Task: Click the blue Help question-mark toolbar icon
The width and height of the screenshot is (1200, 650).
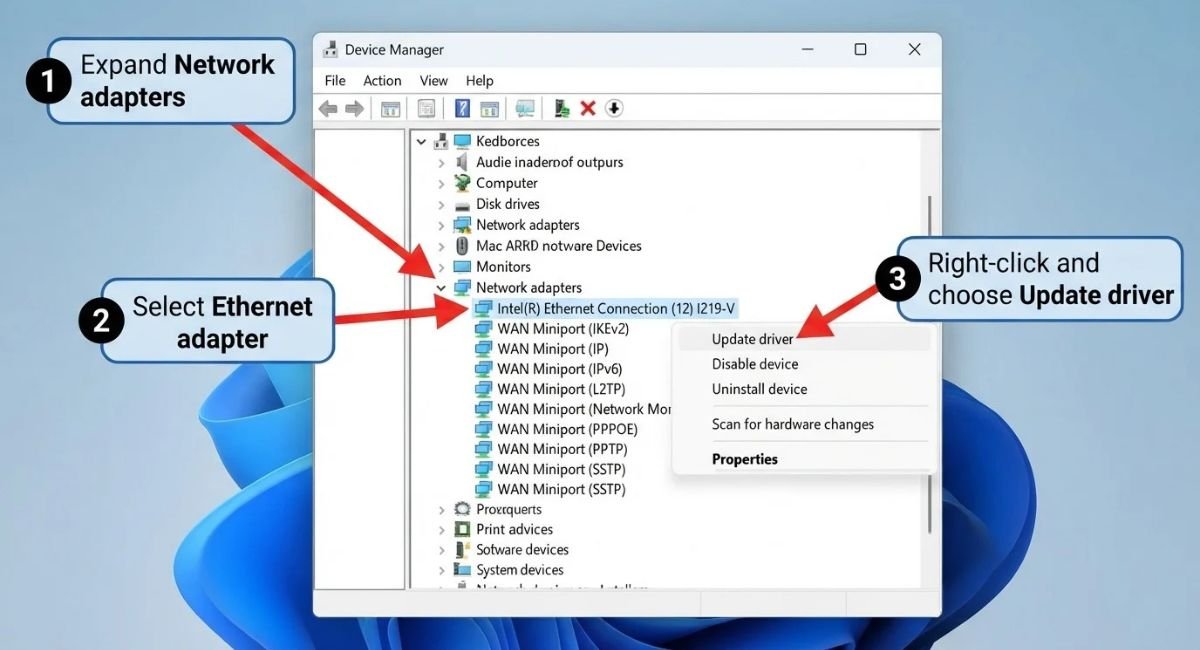Action: tap(462, 108)
